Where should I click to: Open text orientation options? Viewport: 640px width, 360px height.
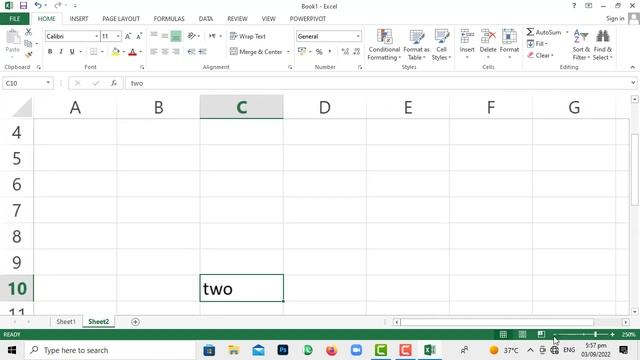tap(191, 36)
